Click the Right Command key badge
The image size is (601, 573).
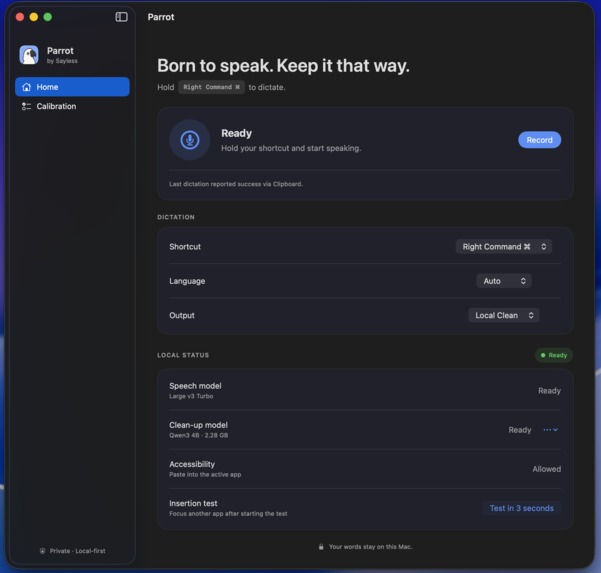coord(212,87)
